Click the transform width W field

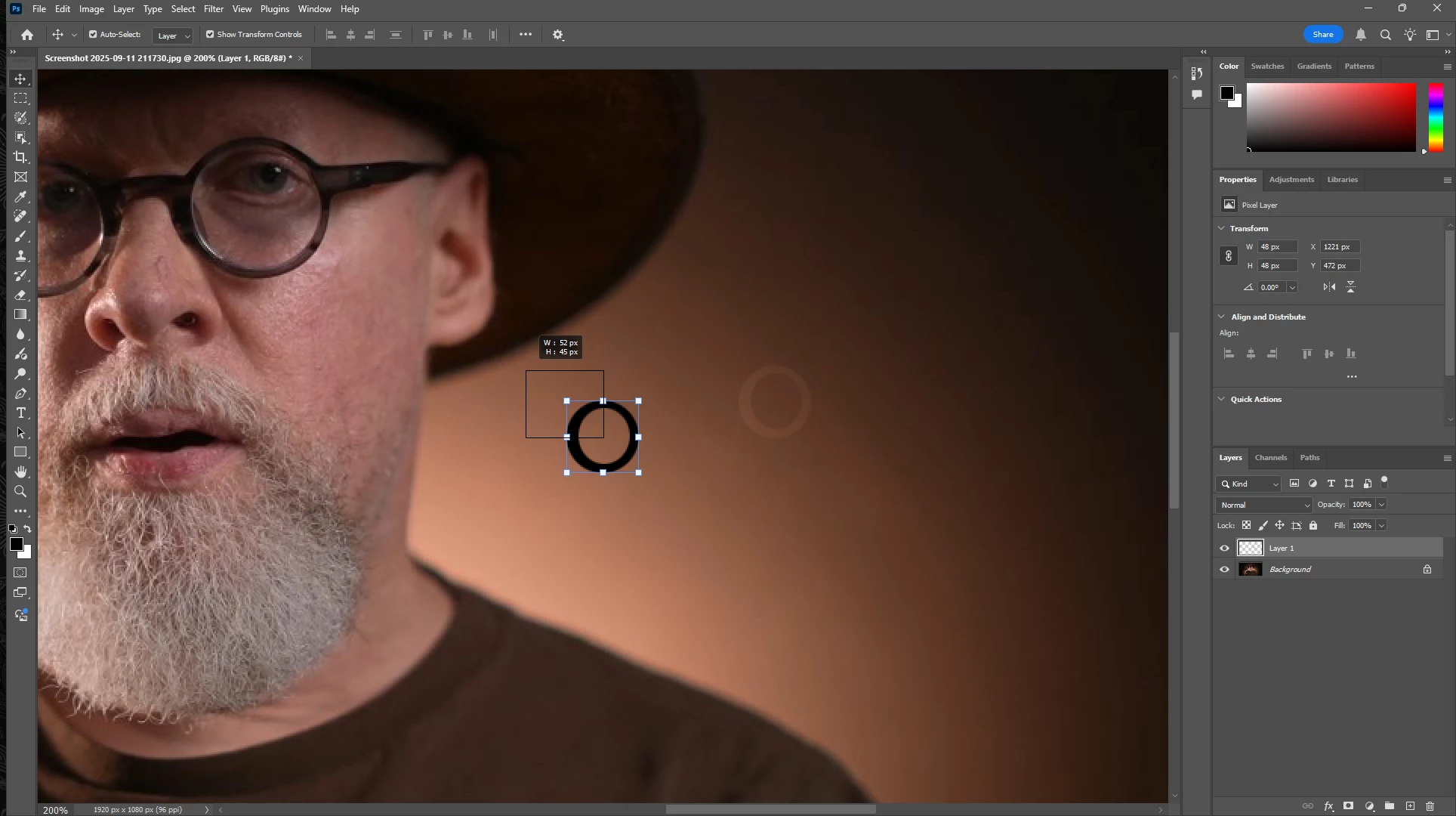pos(1277,247)
